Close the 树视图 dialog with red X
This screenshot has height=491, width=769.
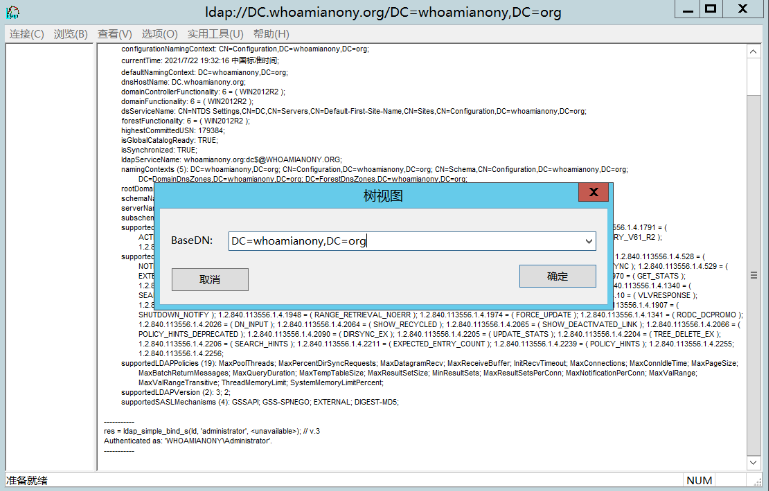click(593, 192)
